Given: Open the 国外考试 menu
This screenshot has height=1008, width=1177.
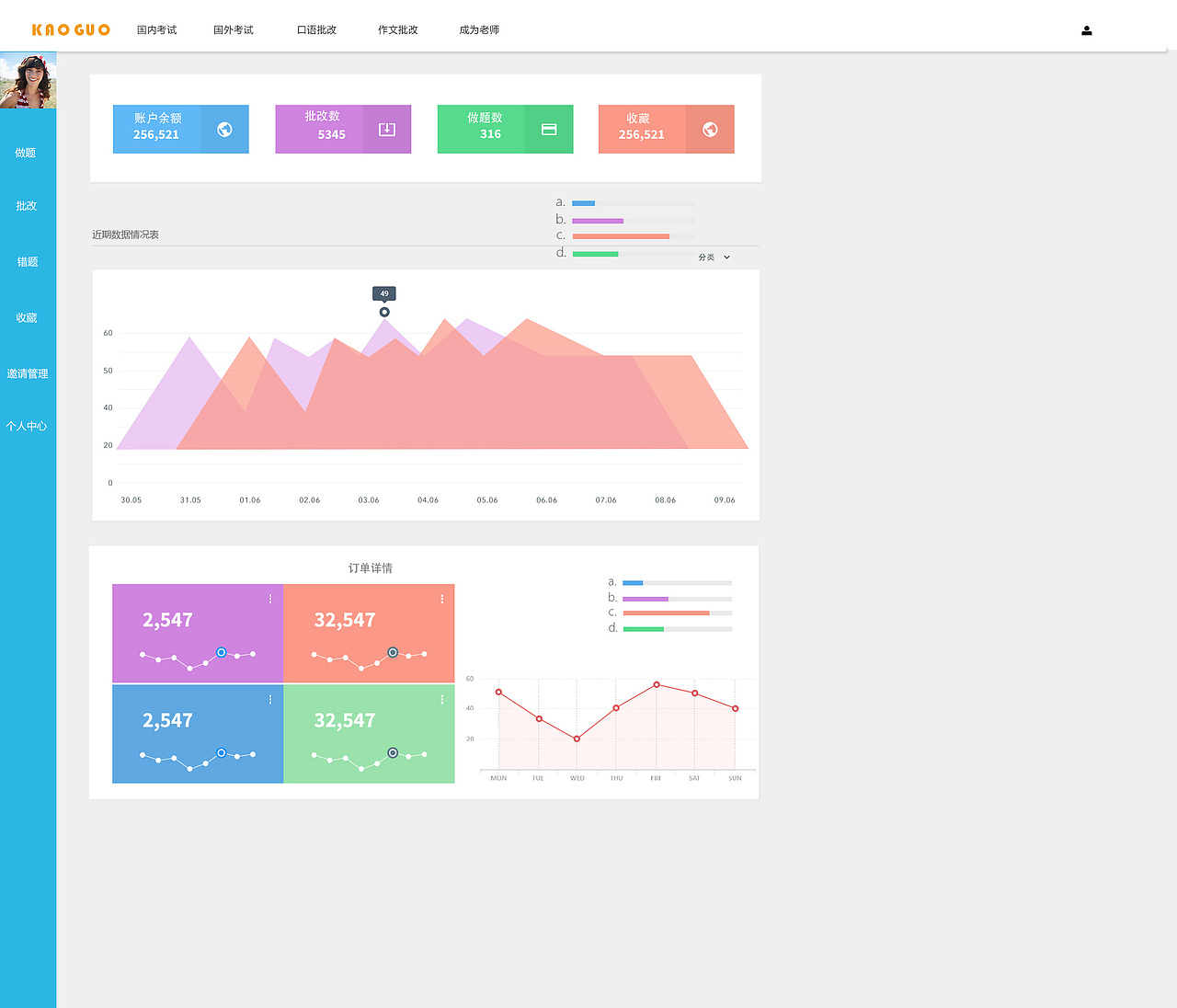Looking at the screenshot, I should coord(234,30).
